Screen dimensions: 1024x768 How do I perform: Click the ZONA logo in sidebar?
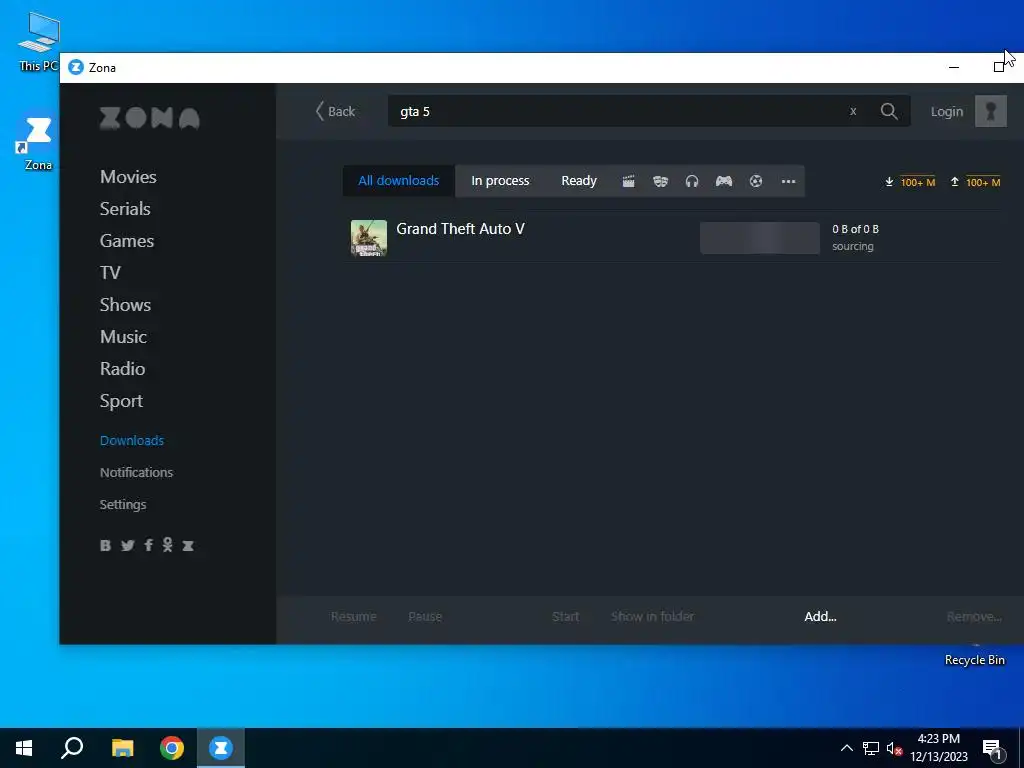click(x=150, y=118)
